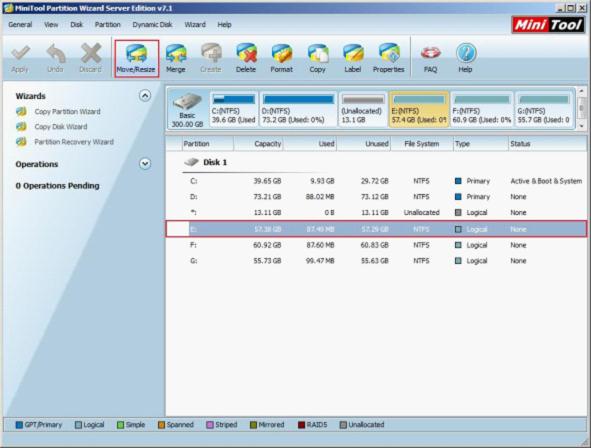
Task: Launch Copy Disk Wizard link
Action: pos(61,127)
